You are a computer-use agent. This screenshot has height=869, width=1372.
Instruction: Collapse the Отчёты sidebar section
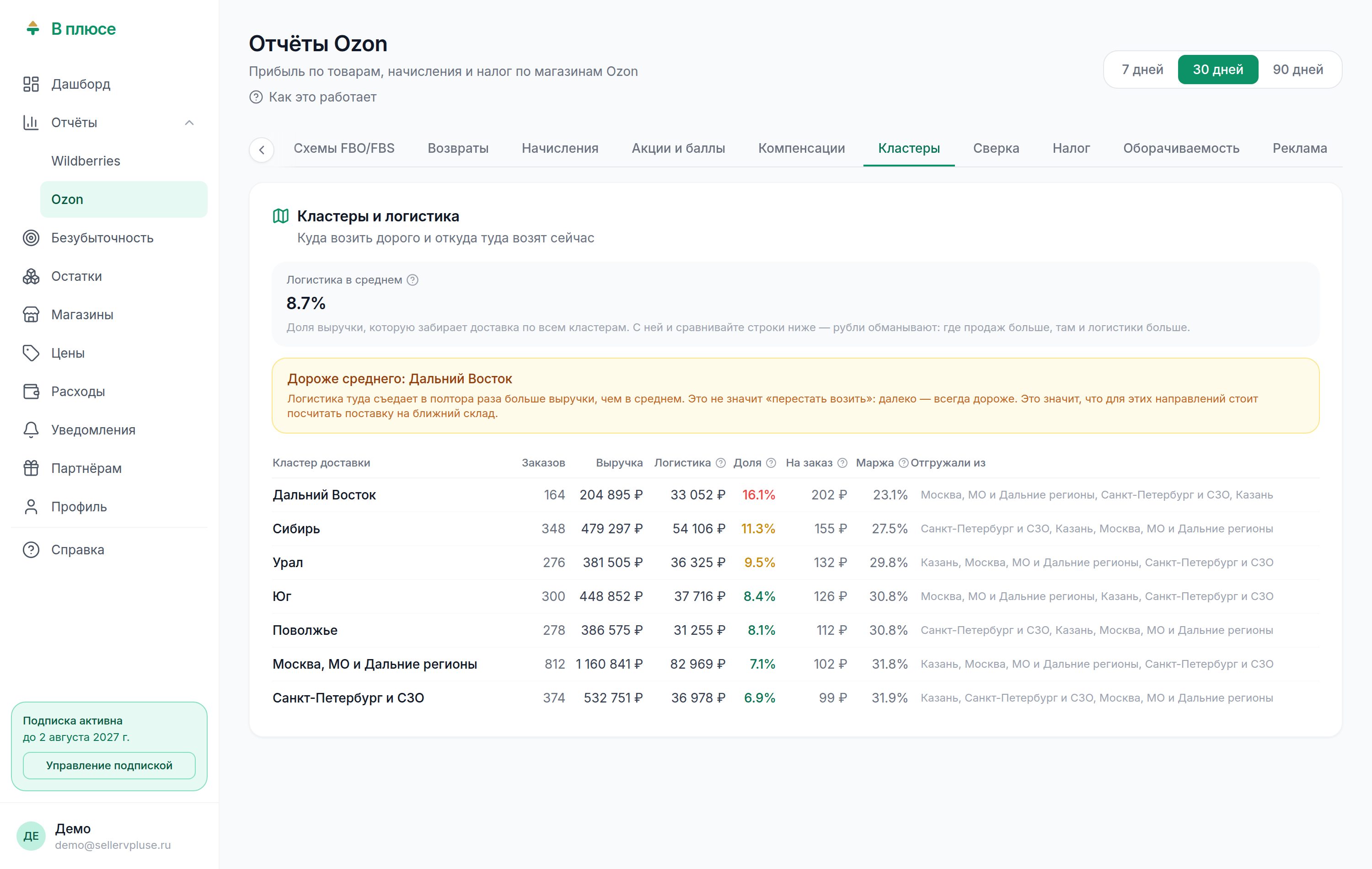coord(189,123)
